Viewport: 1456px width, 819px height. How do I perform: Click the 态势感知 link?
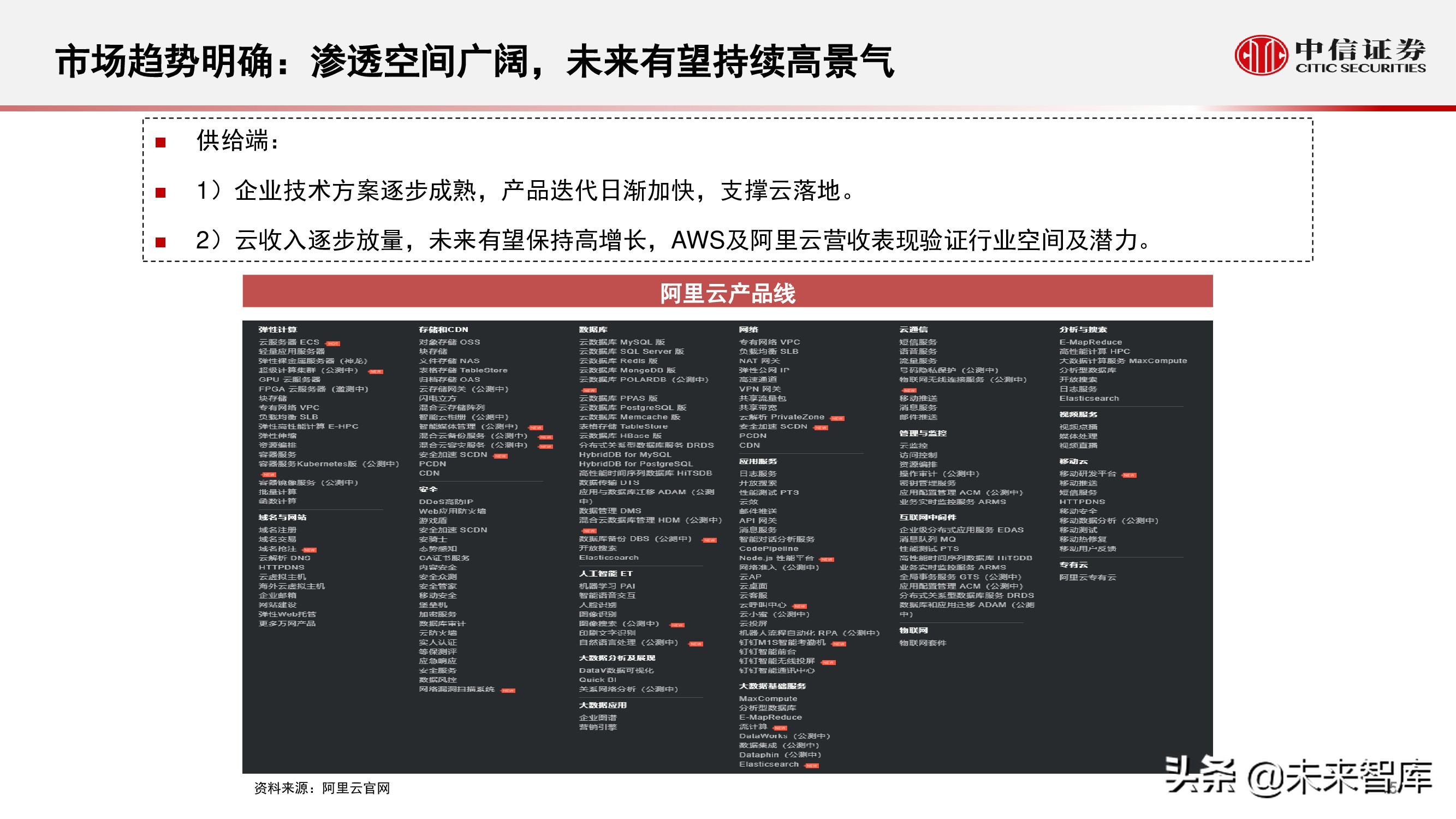438,548
